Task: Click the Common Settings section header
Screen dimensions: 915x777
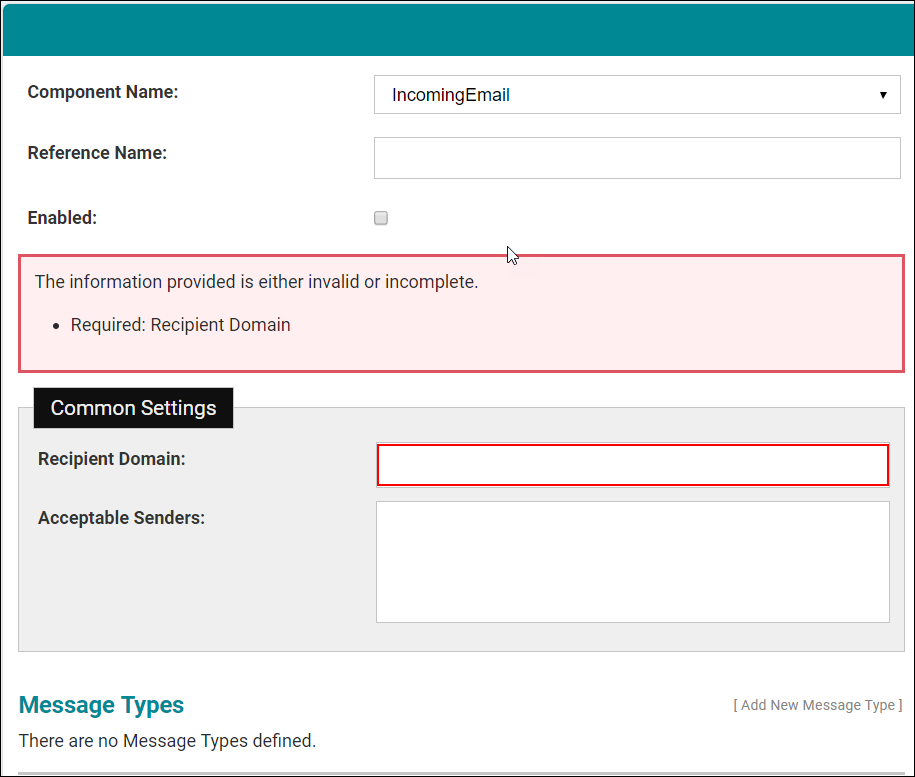Action: click(x=133, y=408)
